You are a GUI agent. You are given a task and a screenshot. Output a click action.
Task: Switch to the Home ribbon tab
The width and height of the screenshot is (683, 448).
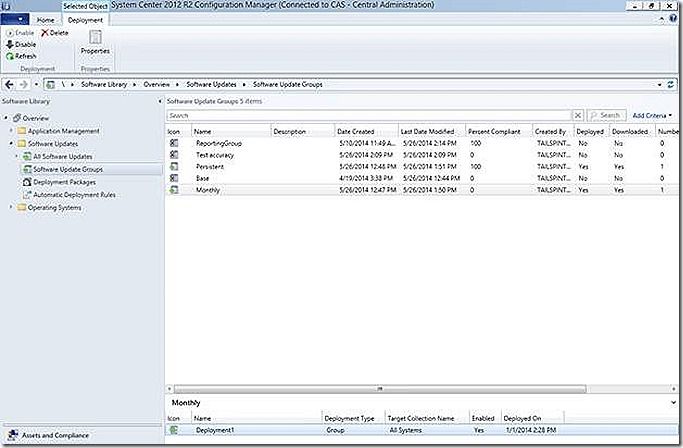tap(45, 20)
